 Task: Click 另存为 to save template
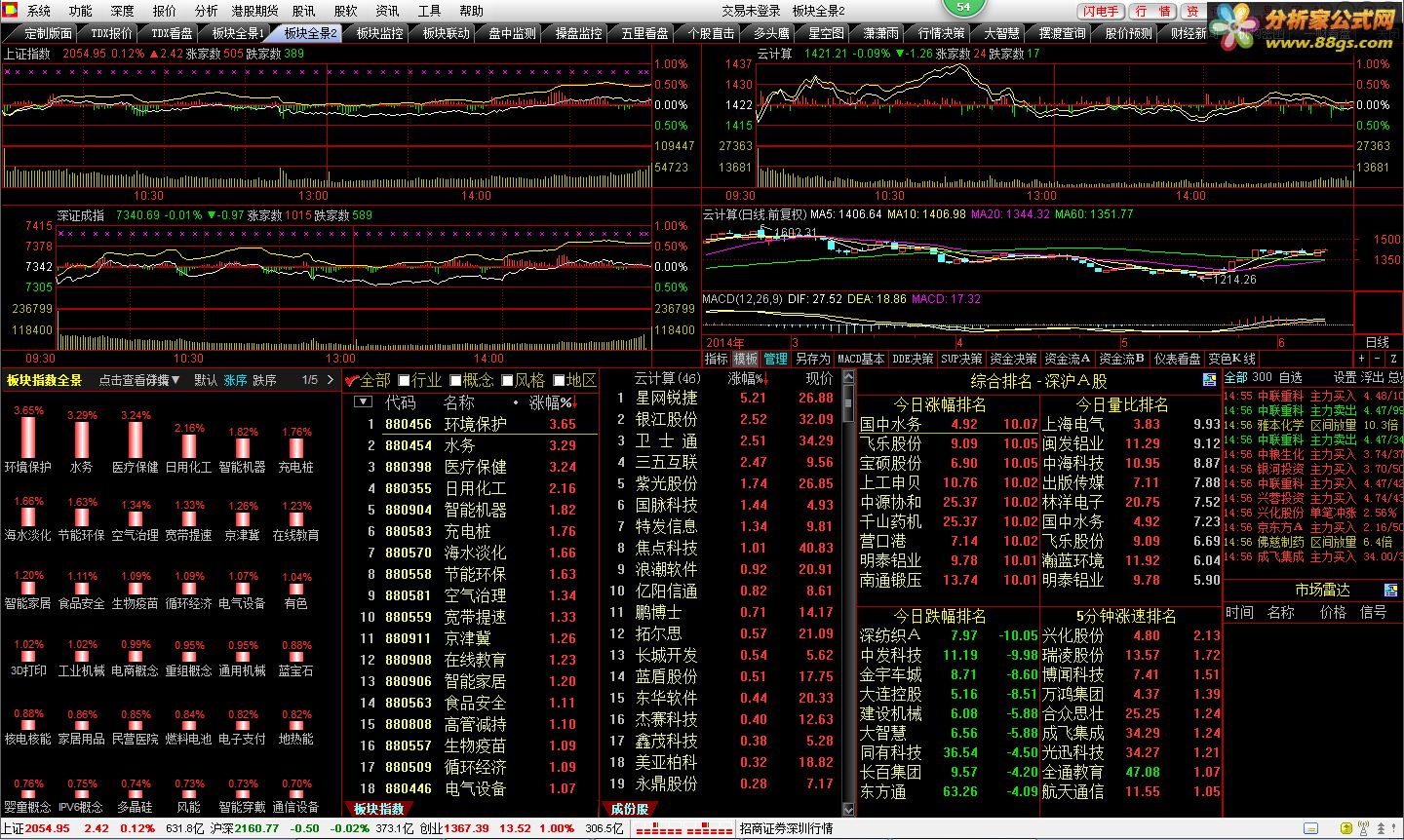coord(812,360)
